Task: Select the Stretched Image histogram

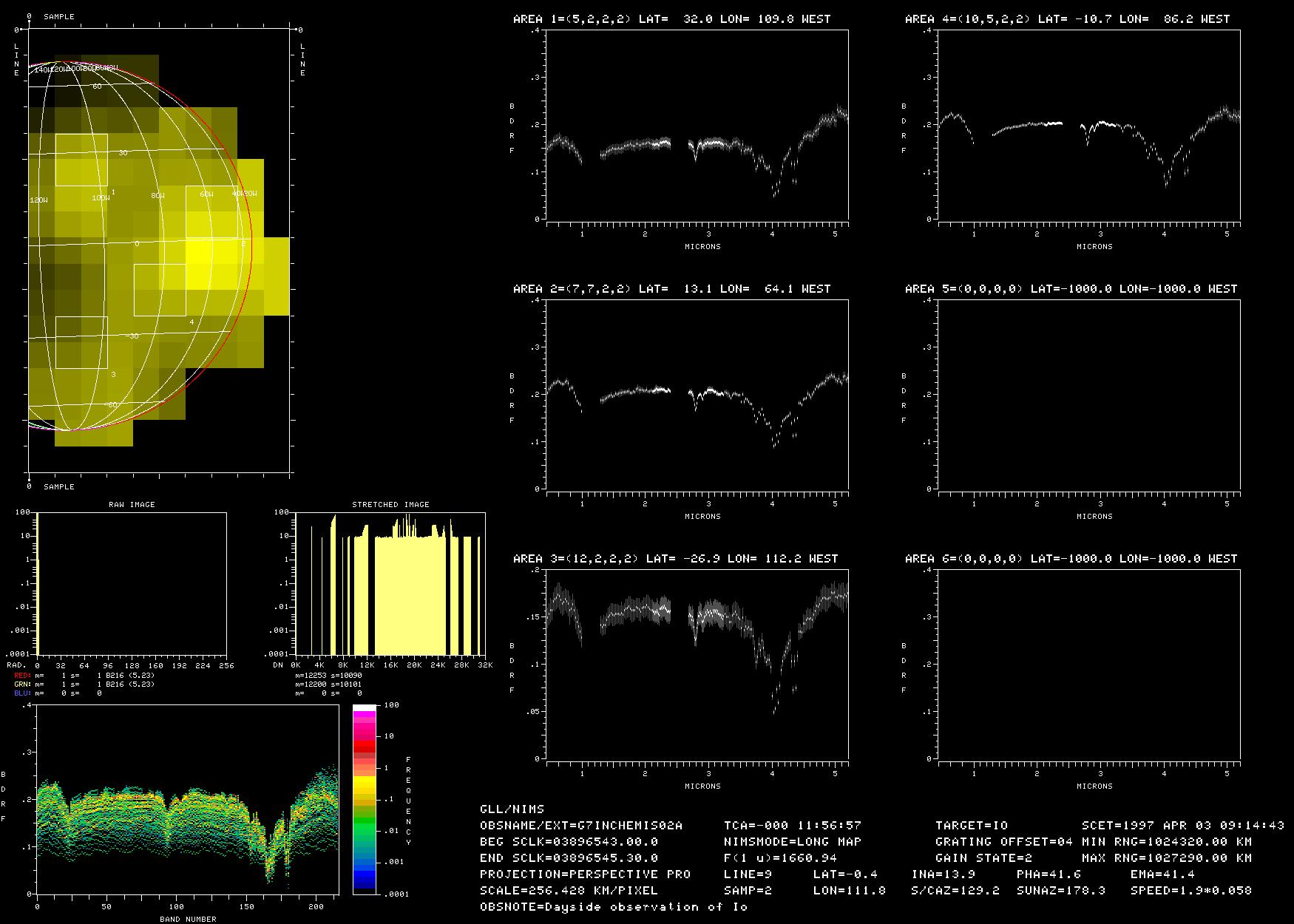Action: [x=390, y=583]
